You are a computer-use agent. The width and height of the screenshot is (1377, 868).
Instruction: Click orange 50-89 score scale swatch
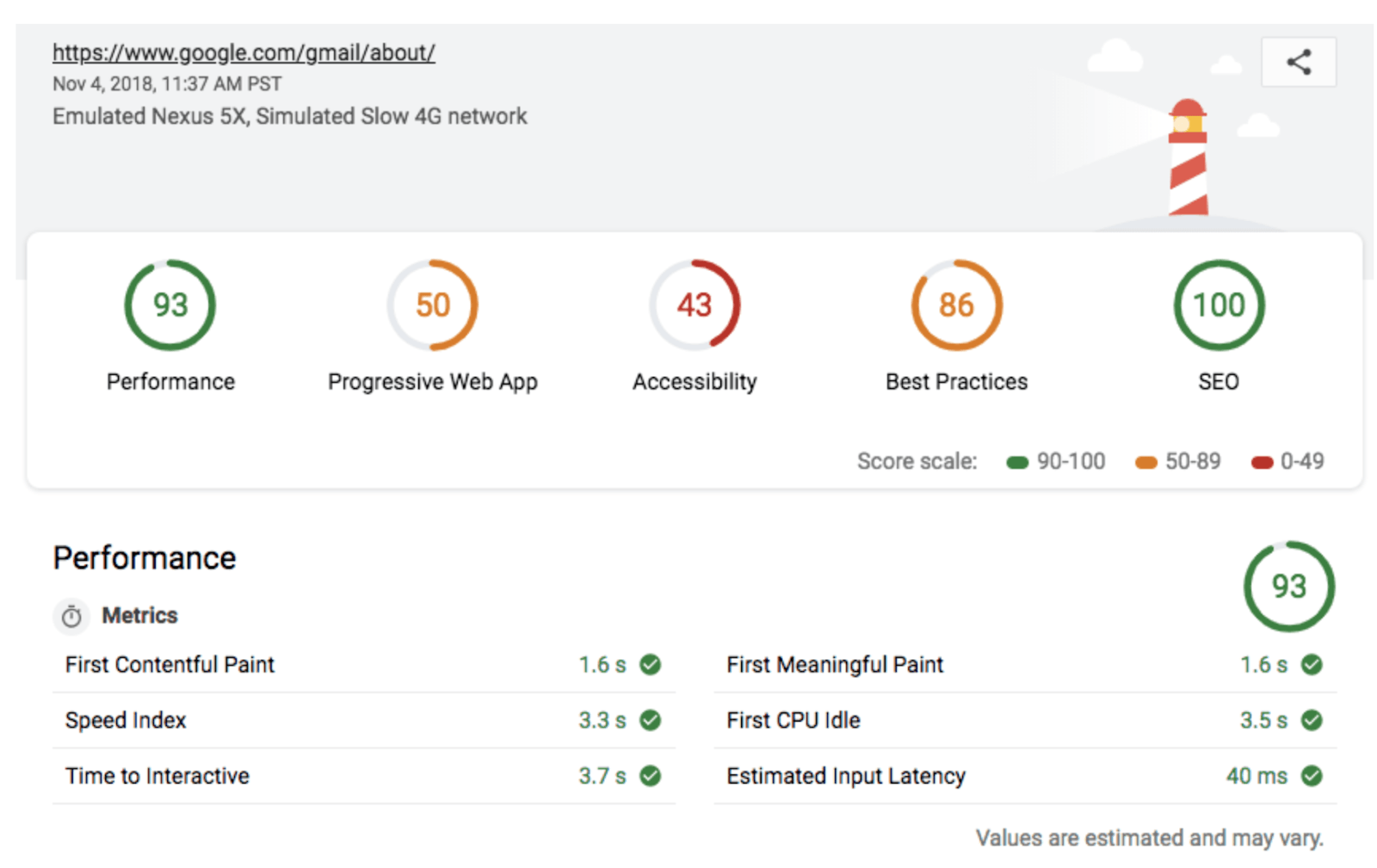1145,463
